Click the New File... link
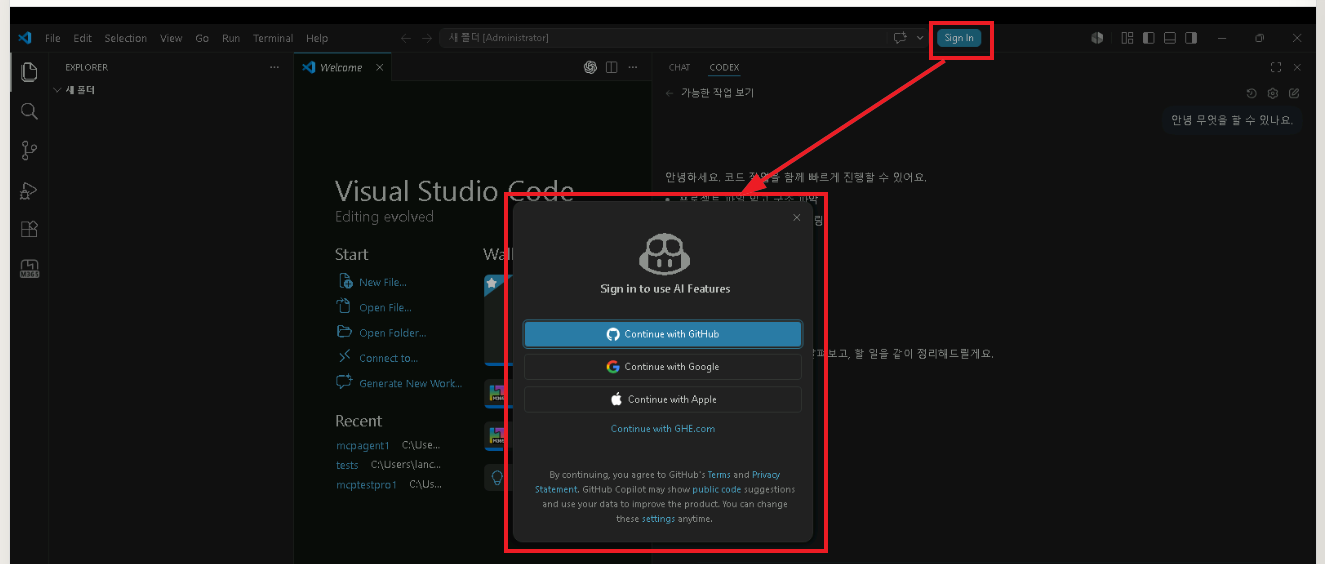This screenshot has width=1325, height=564. (x=383, y=283)
